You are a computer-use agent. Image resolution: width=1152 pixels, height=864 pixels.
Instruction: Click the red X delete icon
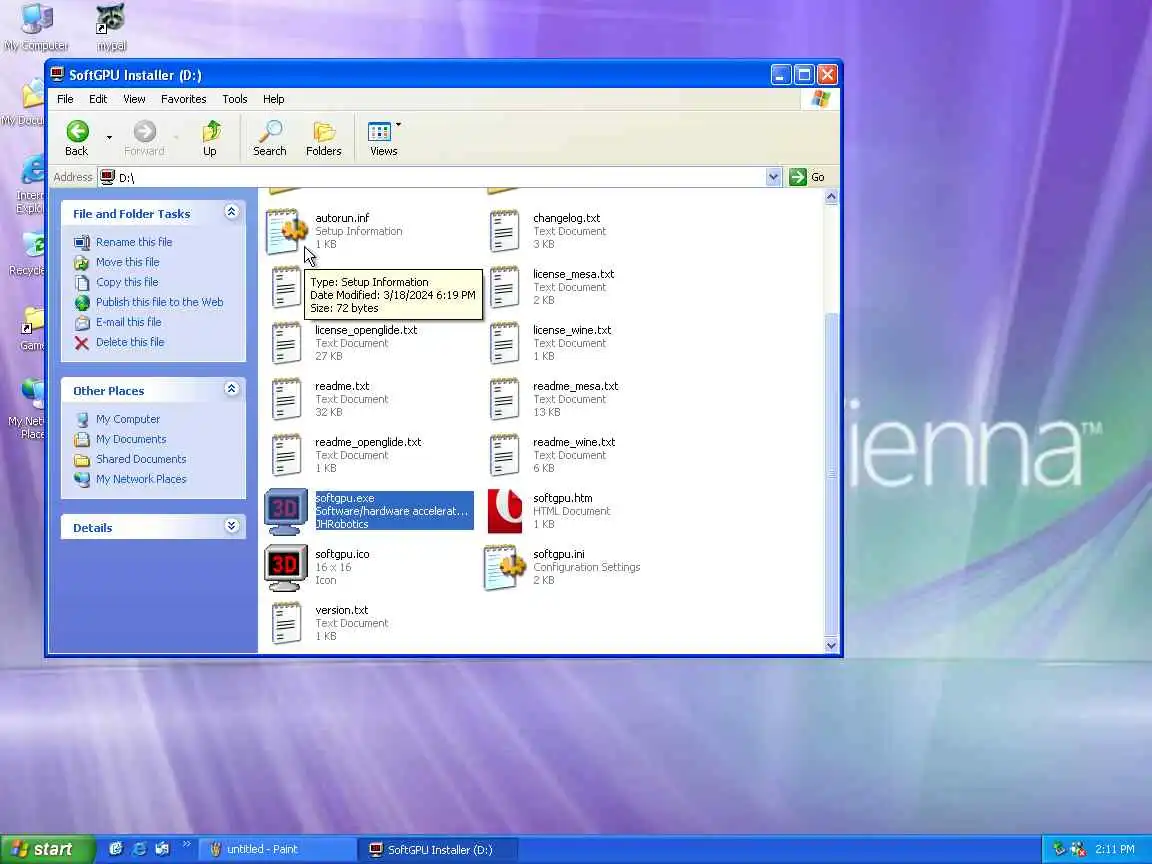[82, 342]
